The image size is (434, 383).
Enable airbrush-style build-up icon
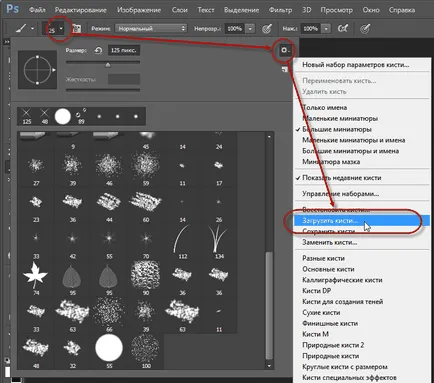(x=342, y=29)
